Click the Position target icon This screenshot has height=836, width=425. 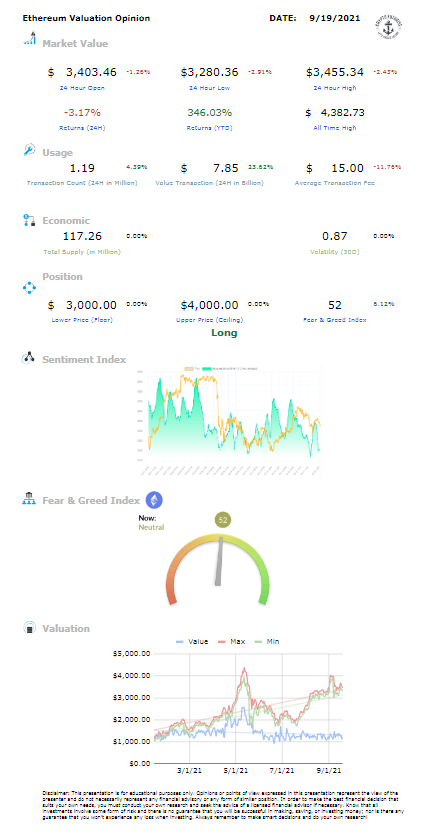pos(29,288)
